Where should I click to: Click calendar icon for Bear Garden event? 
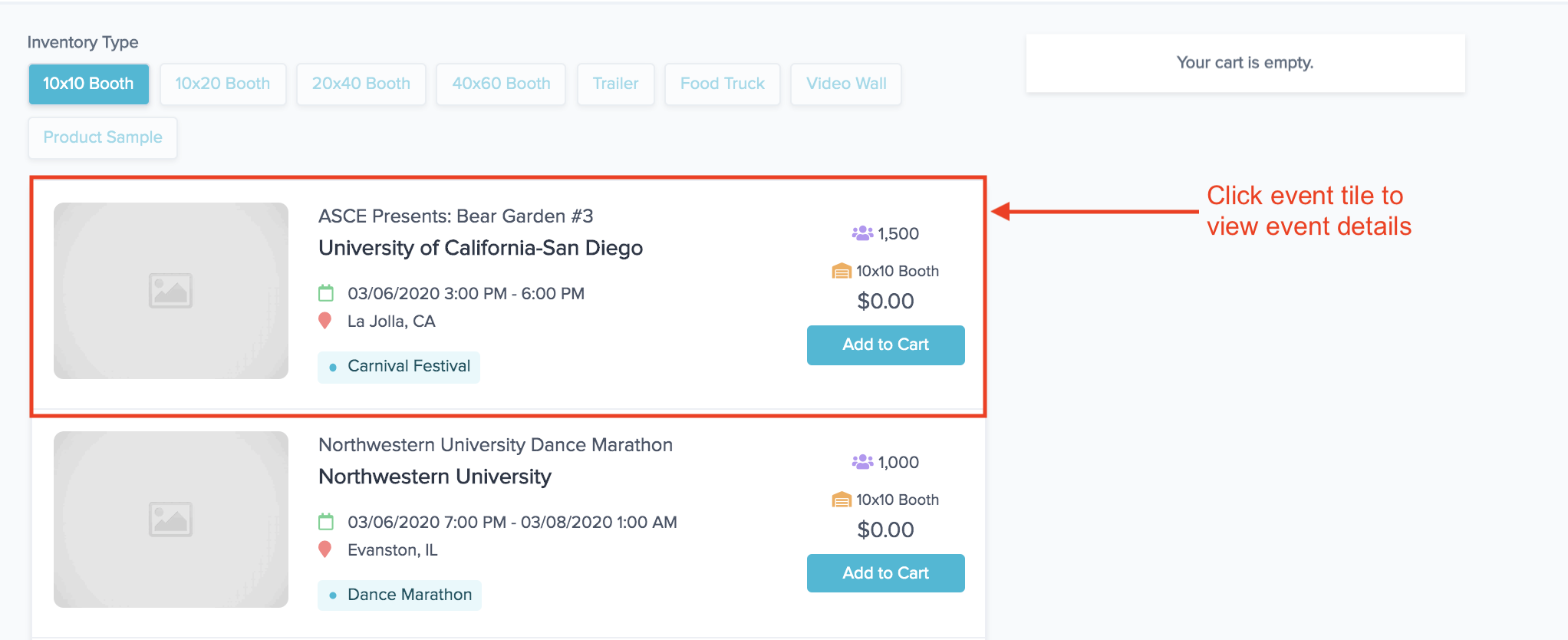[x=326, y=293]
